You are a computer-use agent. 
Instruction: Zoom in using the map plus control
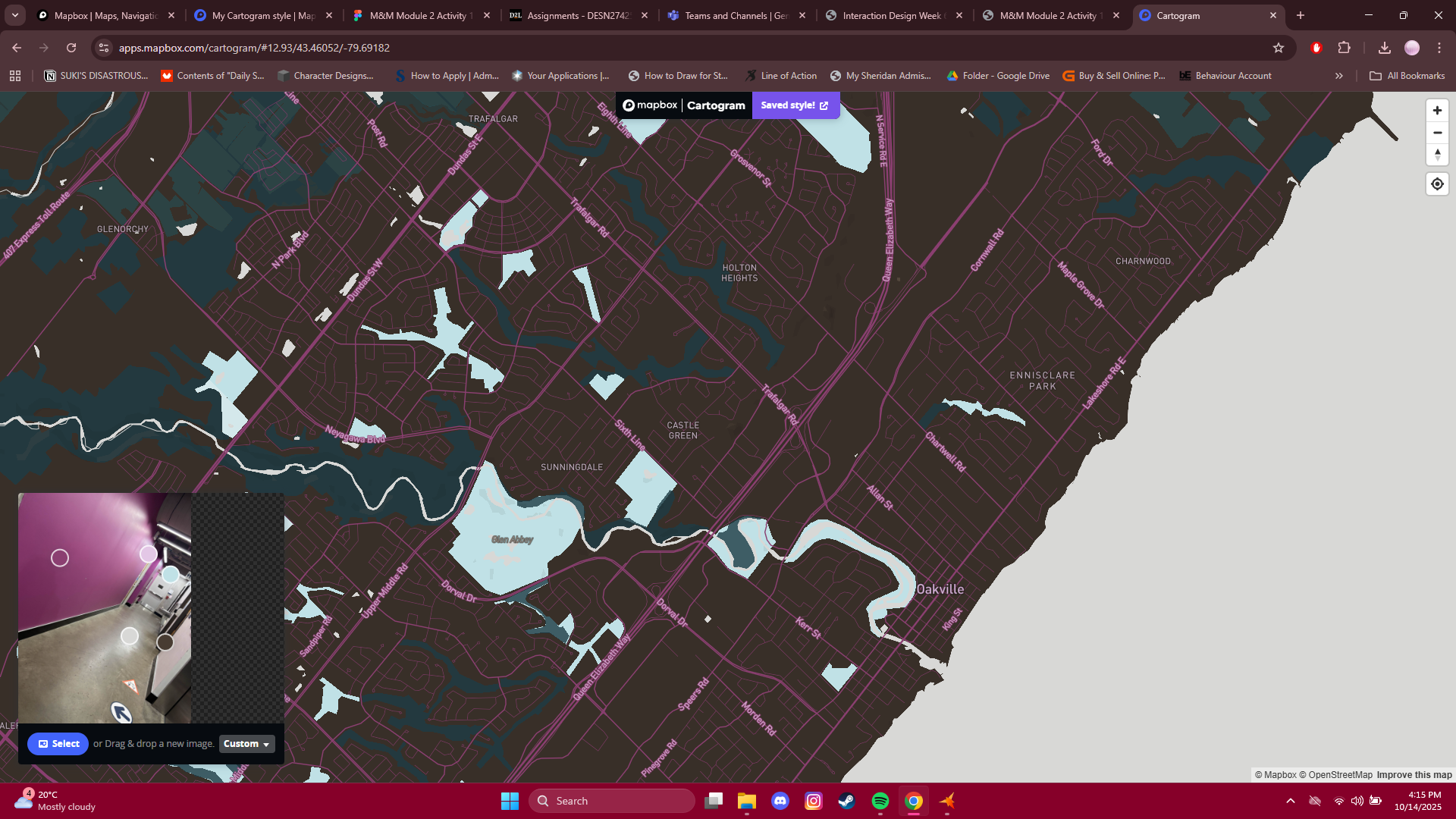[1437, 110]
